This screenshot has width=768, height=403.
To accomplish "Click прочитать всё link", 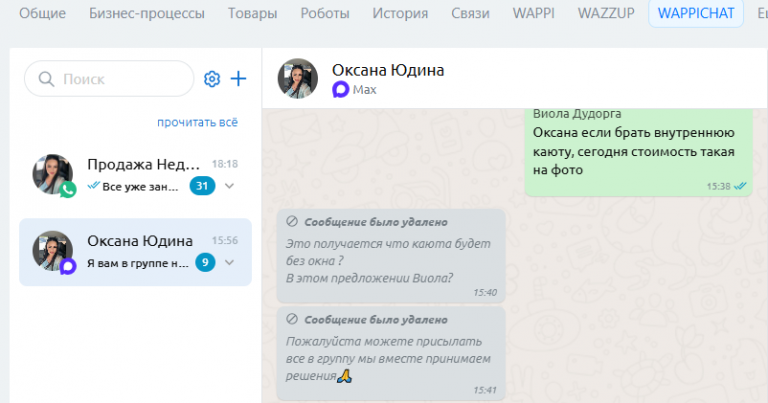I will click(x=197, y=122).
